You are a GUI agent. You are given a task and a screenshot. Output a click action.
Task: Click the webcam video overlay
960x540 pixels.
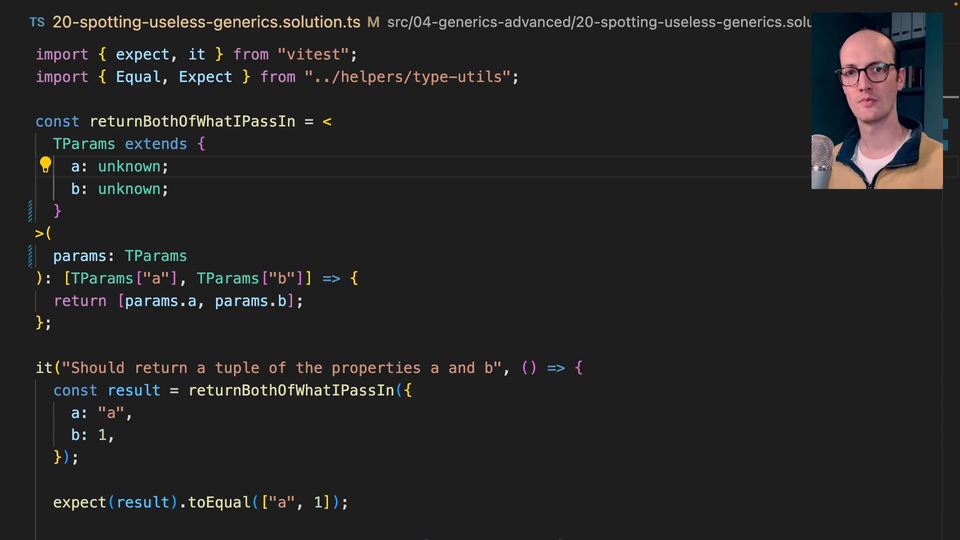click(x=876, y=101)
